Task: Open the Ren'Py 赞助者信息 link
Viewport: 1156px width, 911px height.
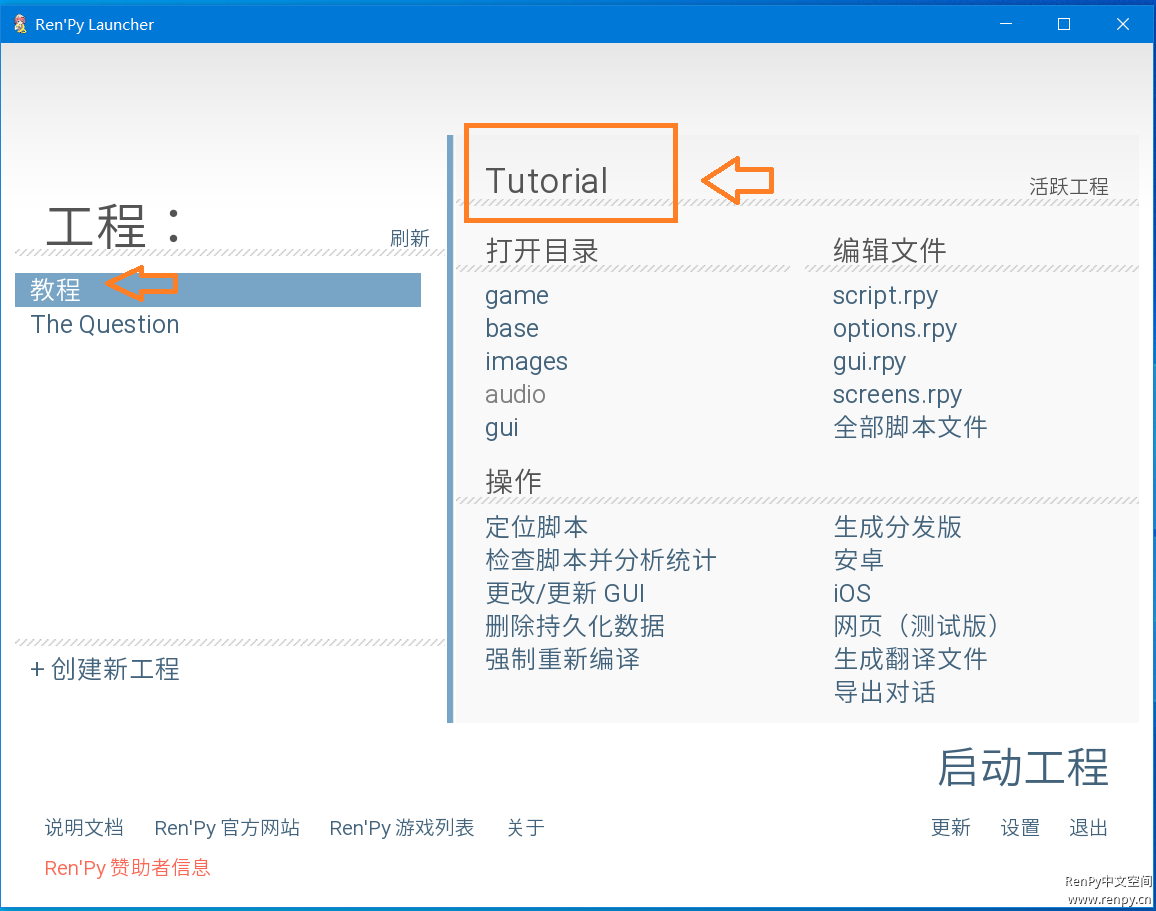Action: coord(127,868)
